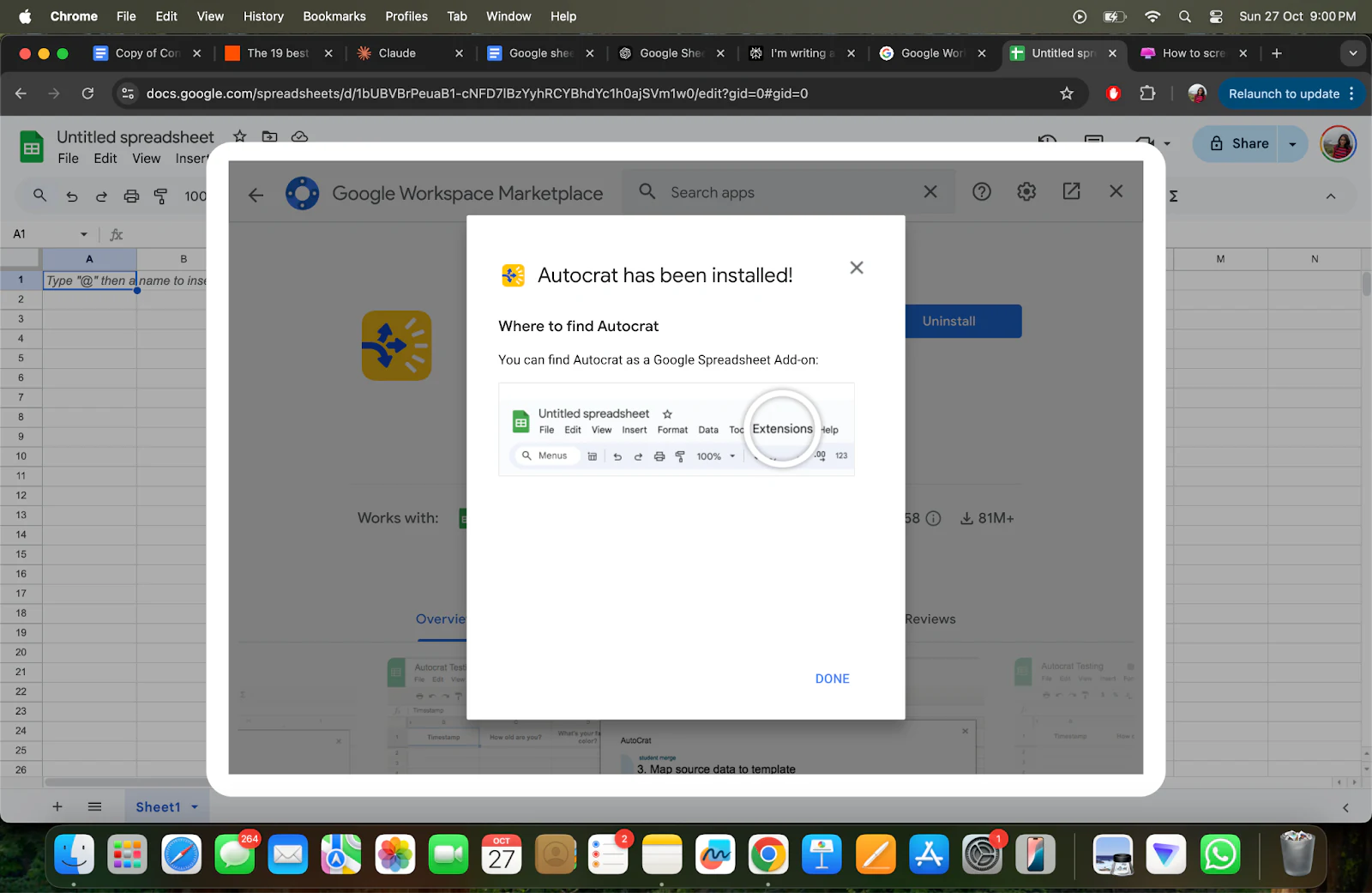
Task: Open Finder from the Dock
Action: click(75, 854)
